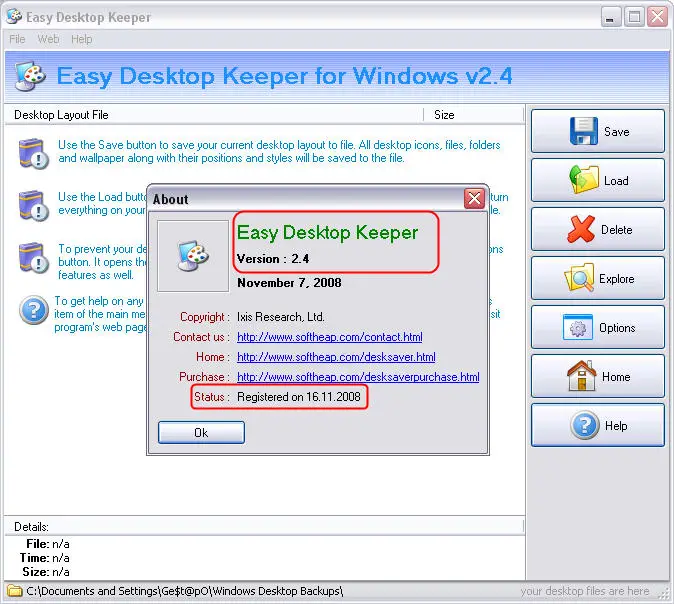Click the 'File: n/a' detail line
This screenshot has height=604, width=674.
pos(47,544)
